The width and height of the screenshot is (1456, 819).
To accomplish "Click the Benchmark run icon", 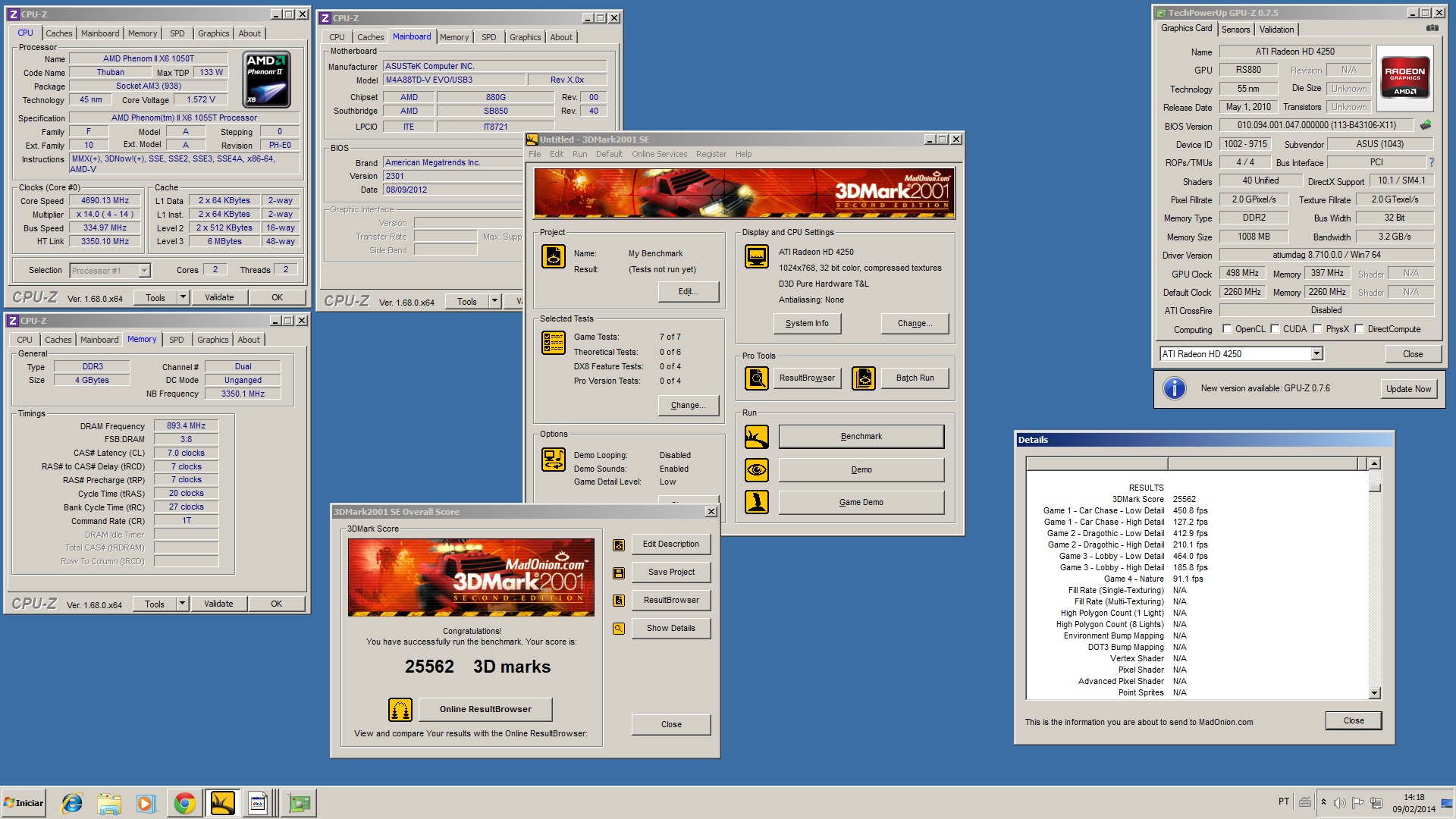I will [x=756, y=436].
